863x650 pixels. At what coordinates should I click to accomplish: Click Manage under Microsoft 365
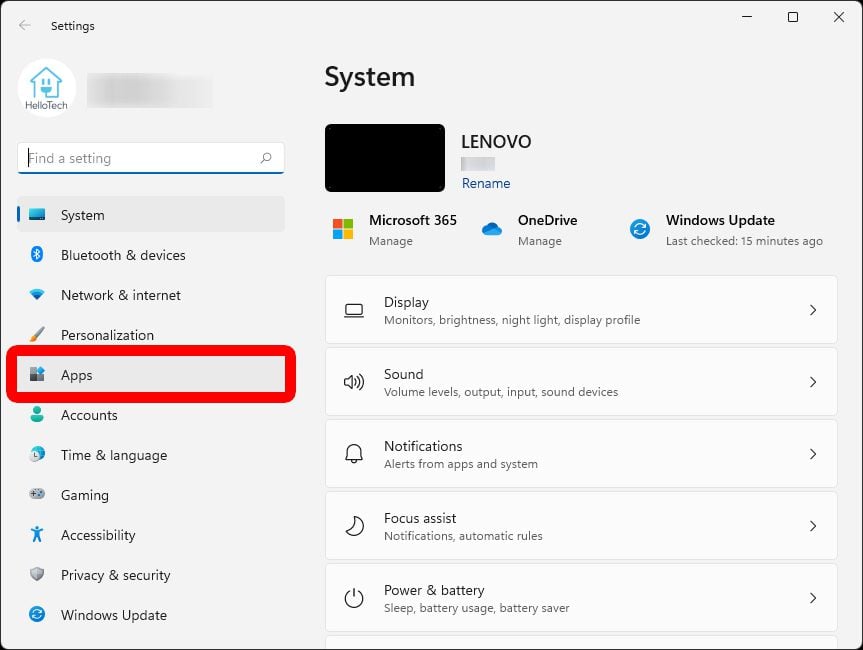point(391,241)
